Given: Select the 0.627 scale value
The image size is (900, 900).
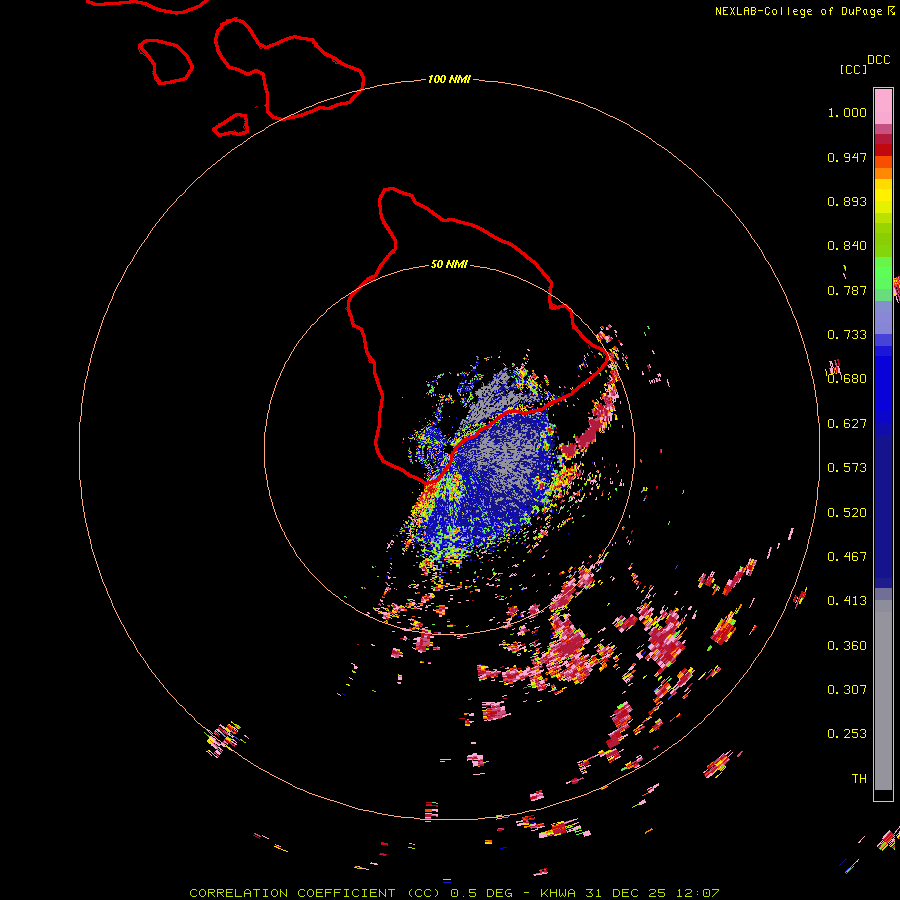Looking at the screenshot, I should coord(847,424).
